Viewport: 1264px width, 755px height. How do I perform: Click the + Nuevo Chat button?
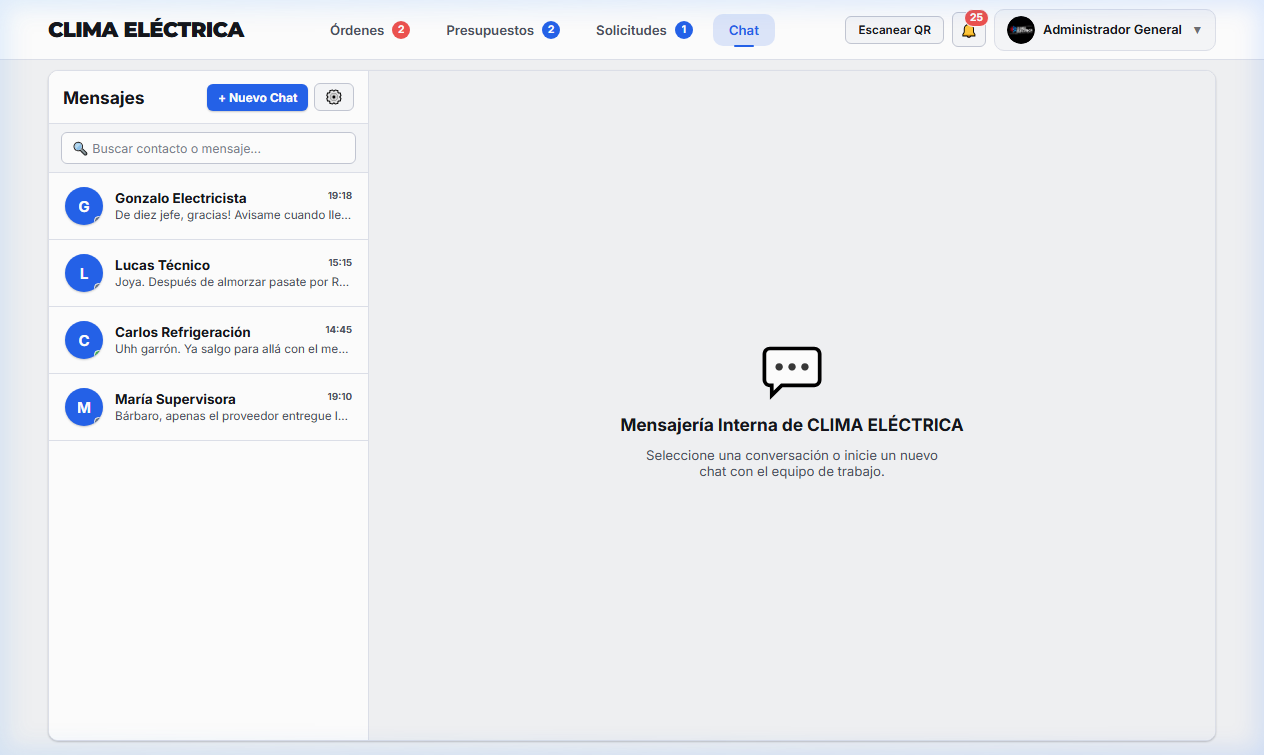coord(257,97)
